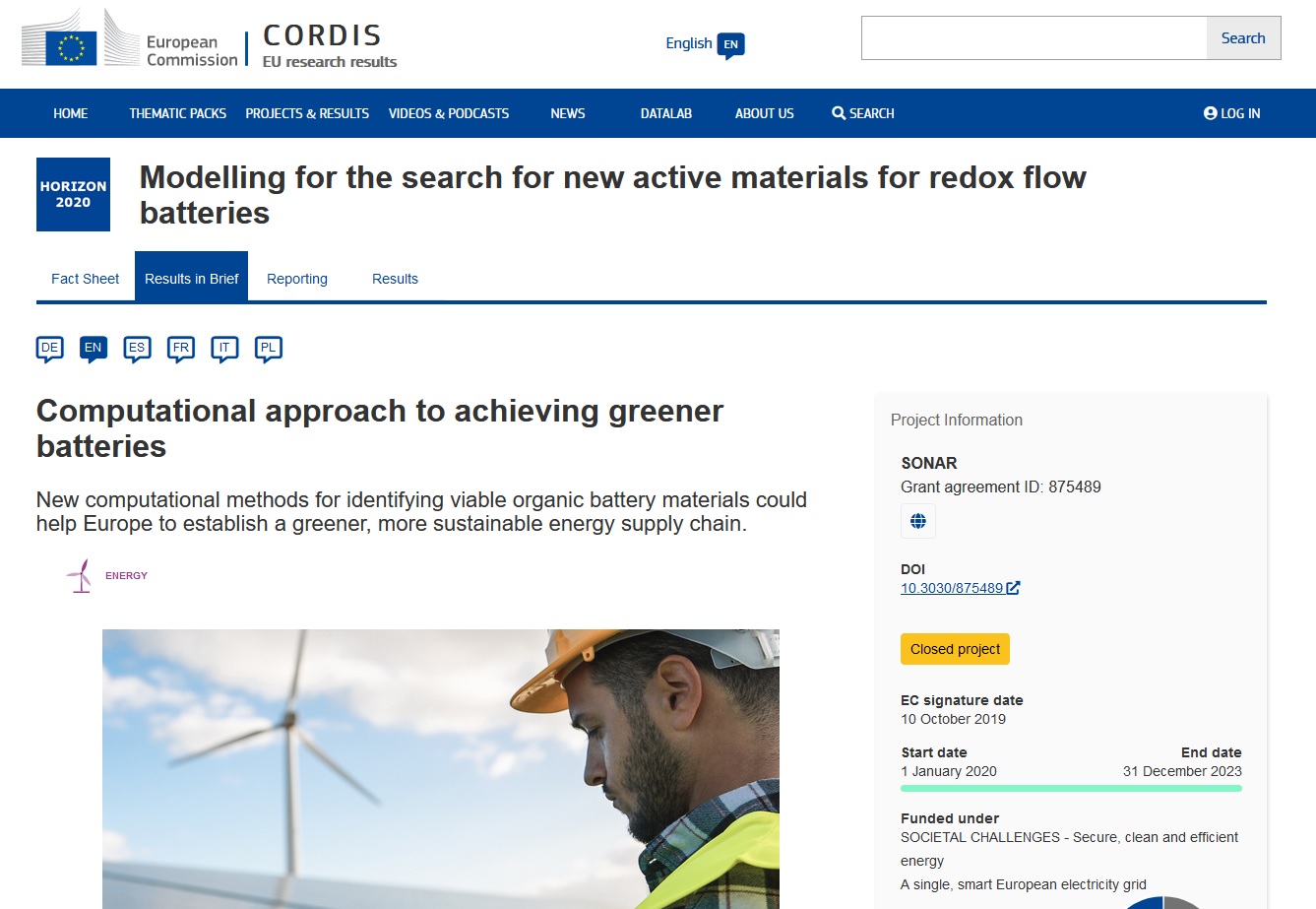Click the Horizon 2020 programme badge
This screenshot has width=1316, height=909.
pyautogui.click(x=73, y=194)
